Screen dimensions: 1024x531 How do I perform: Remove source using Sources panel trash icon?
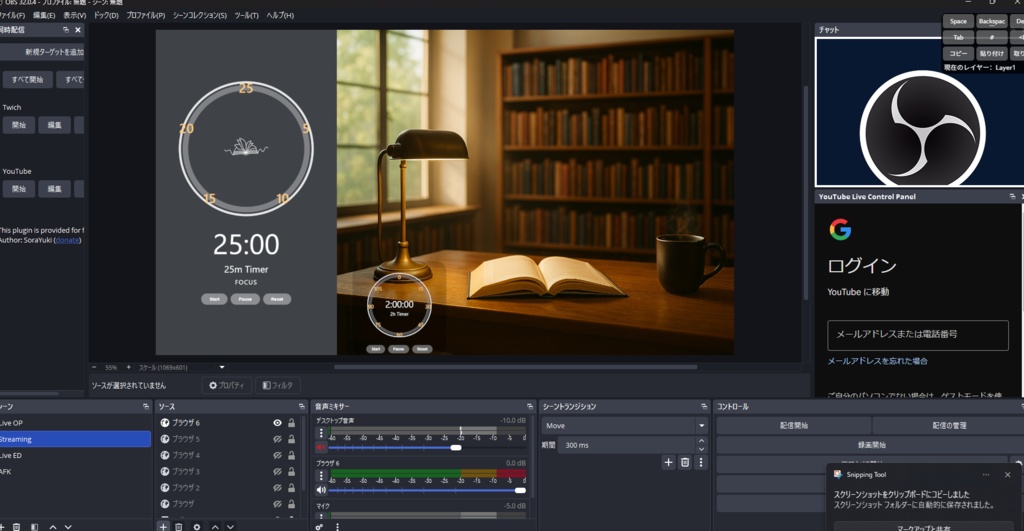click(x=178, y=526)
